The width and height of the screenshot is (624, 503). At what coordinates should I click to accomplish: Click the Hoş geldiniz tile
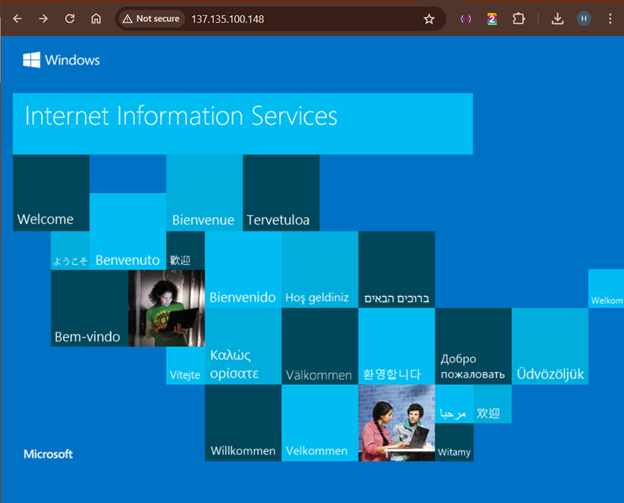(x=320, y=269)
